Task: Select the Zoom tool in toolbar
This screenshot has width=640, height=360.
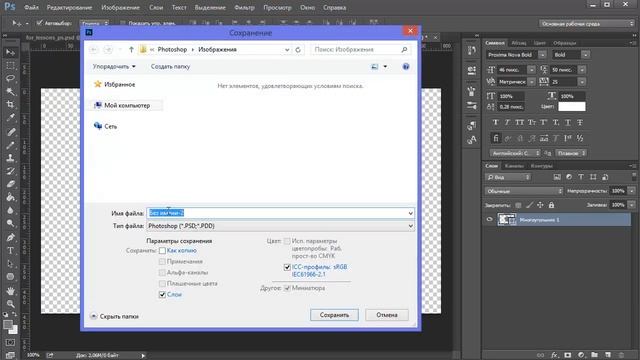Action: click(10, 304)
